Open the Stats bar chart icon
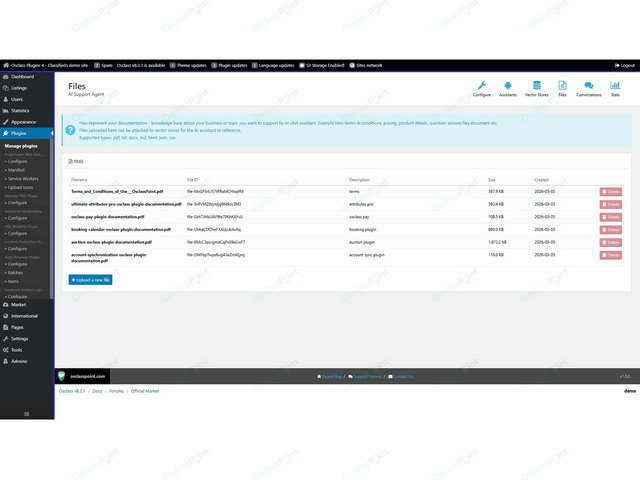640x480 pixels. point(615,85)
